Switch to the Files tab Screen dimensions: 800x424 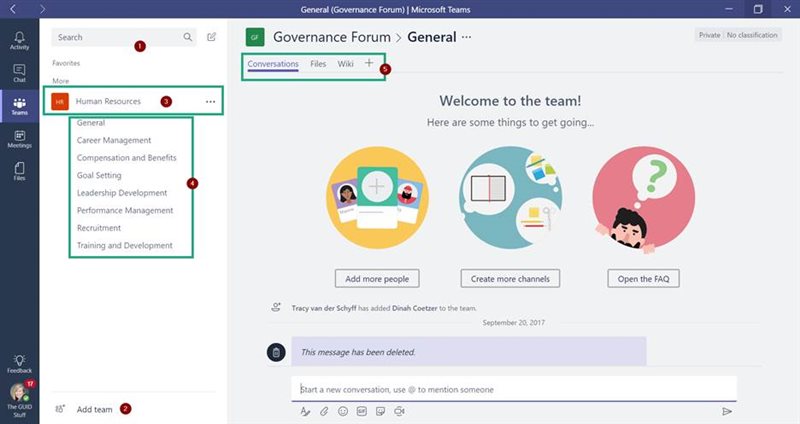pos(318,64)
